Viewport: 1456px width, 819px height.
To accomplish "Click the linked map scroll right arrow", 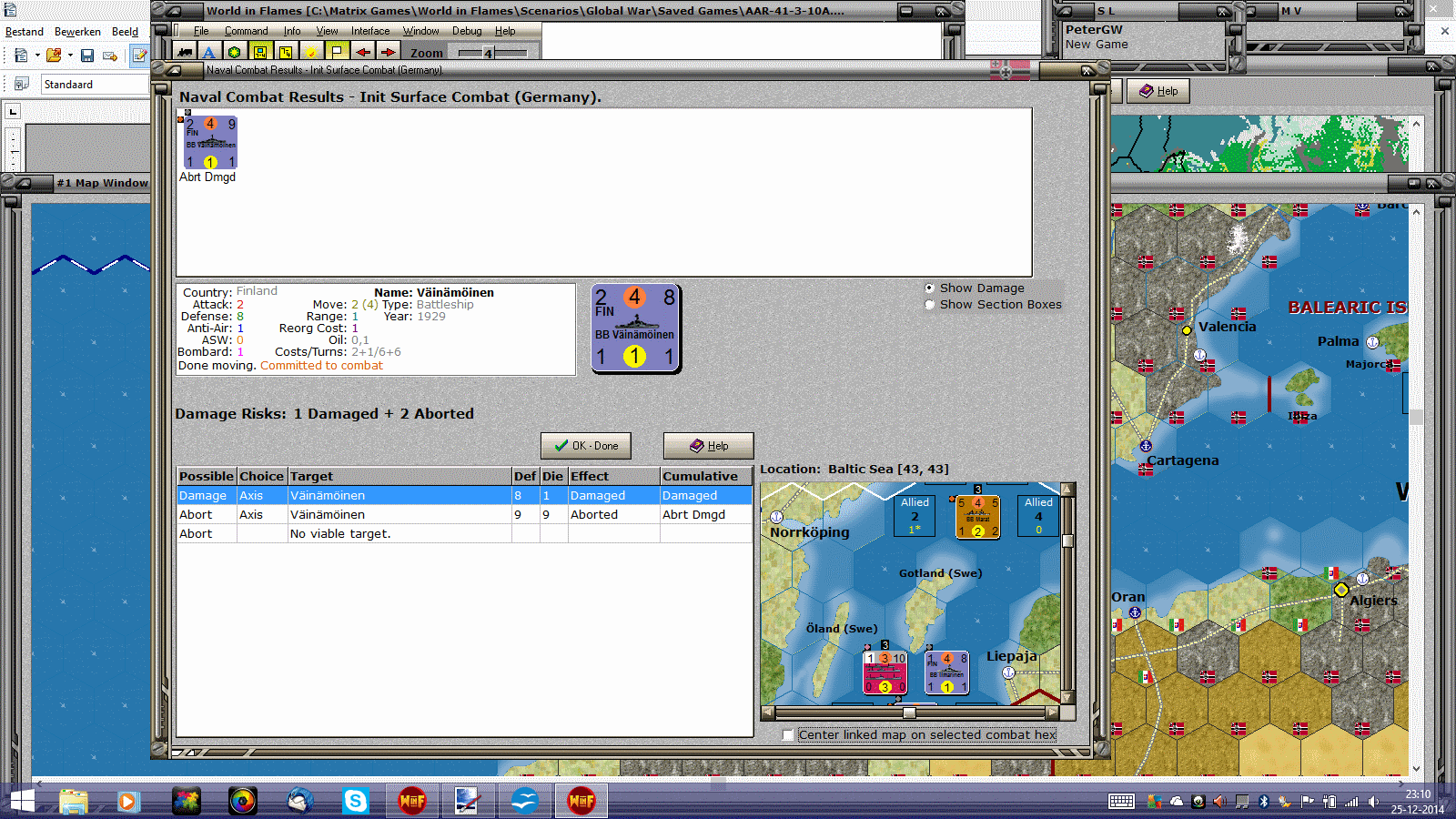I will 1053,713.
